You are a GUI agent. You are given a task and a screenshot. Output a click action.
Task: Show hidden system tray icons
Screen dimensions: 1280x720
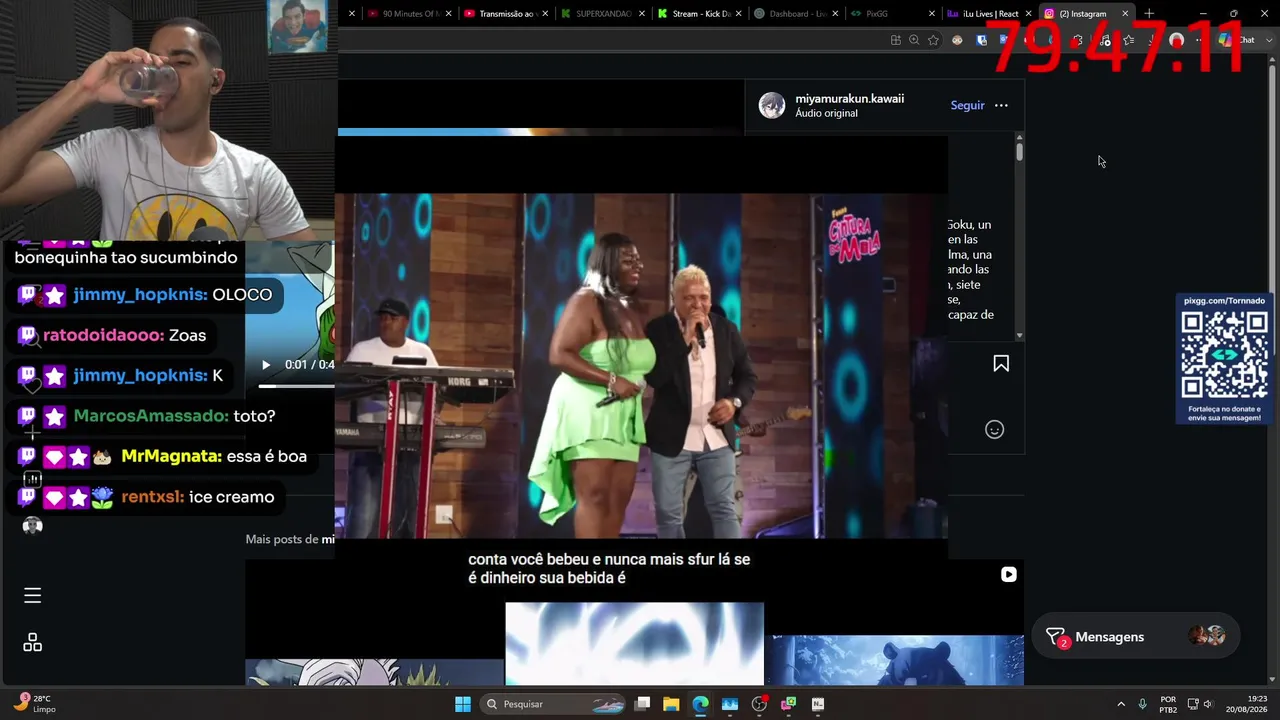click(x=1121, y=704)
